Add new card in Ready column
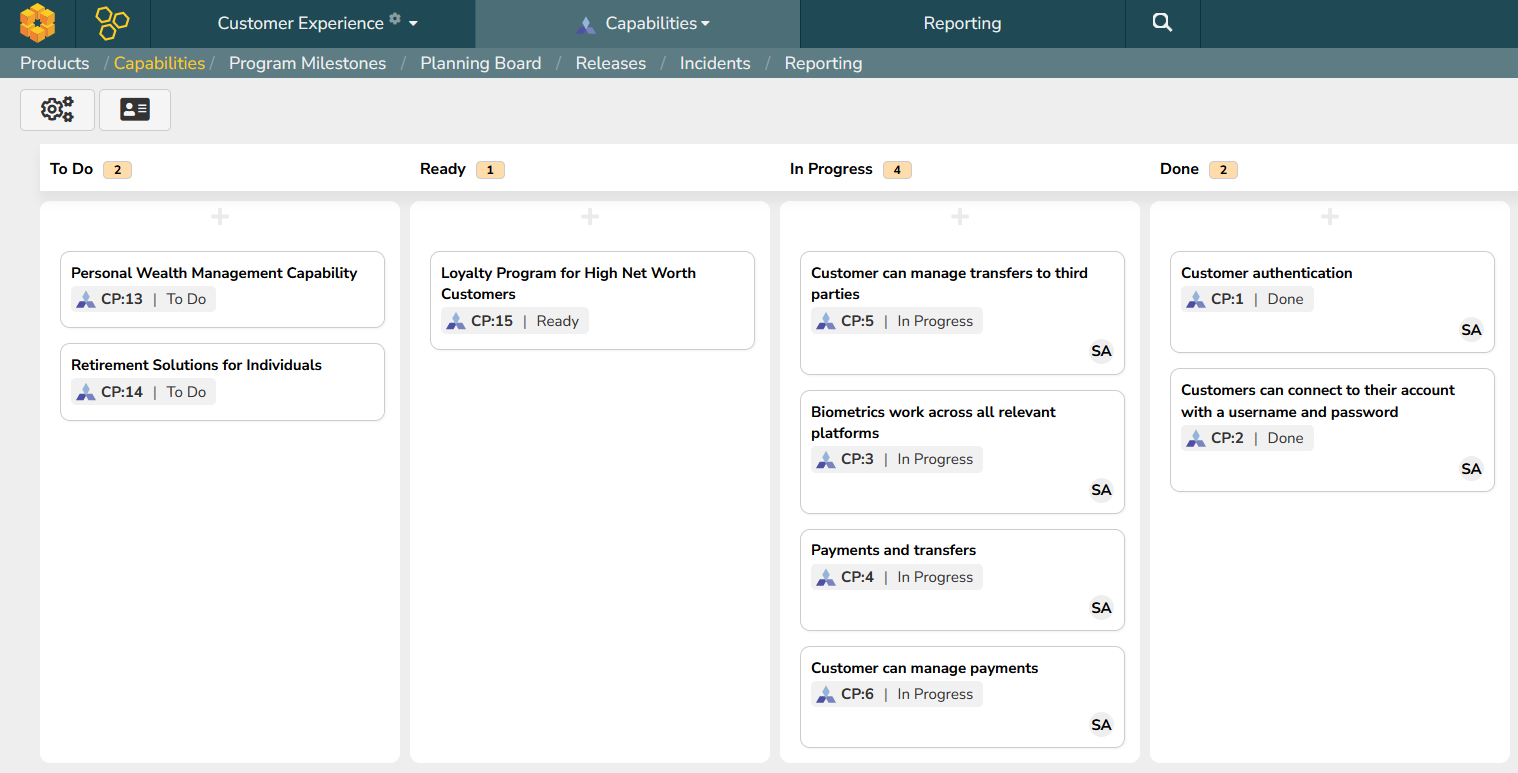Image resolution: width=1518 pixels, height=773 pixels. coord(590,217)
